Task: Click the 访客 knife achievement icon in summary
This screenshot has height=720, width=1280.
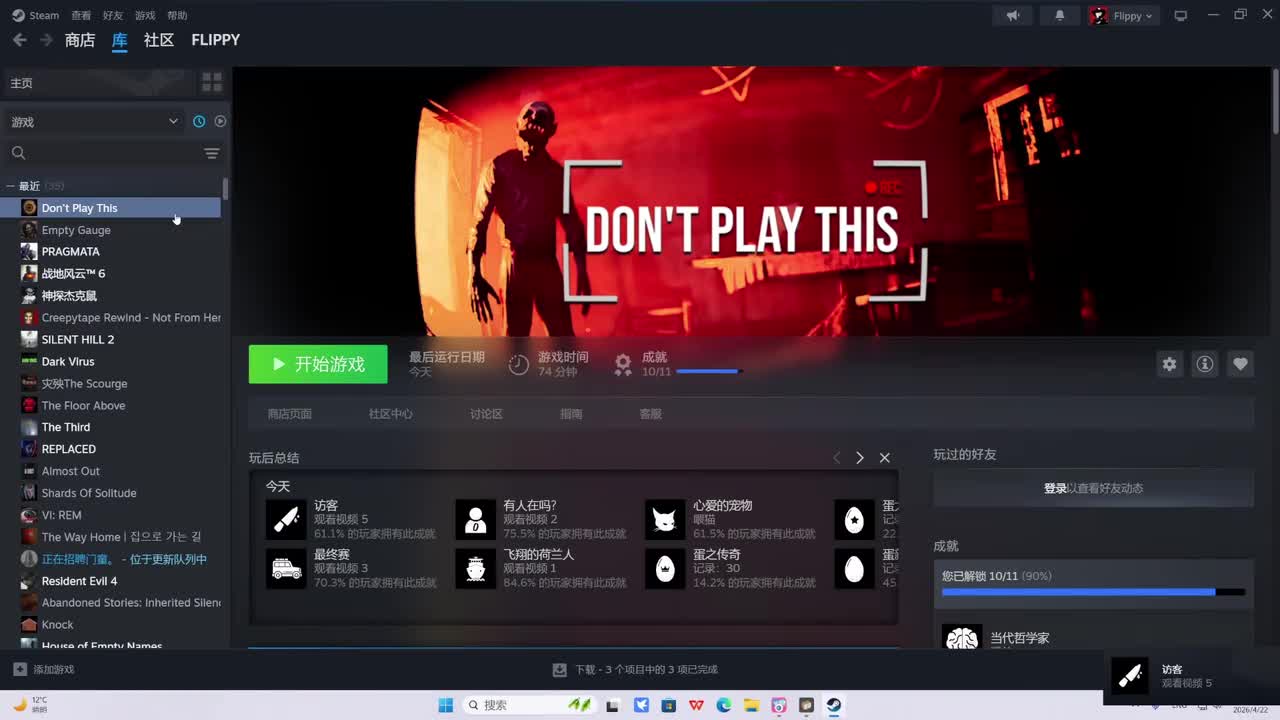Action: click(x=286, y=520)
